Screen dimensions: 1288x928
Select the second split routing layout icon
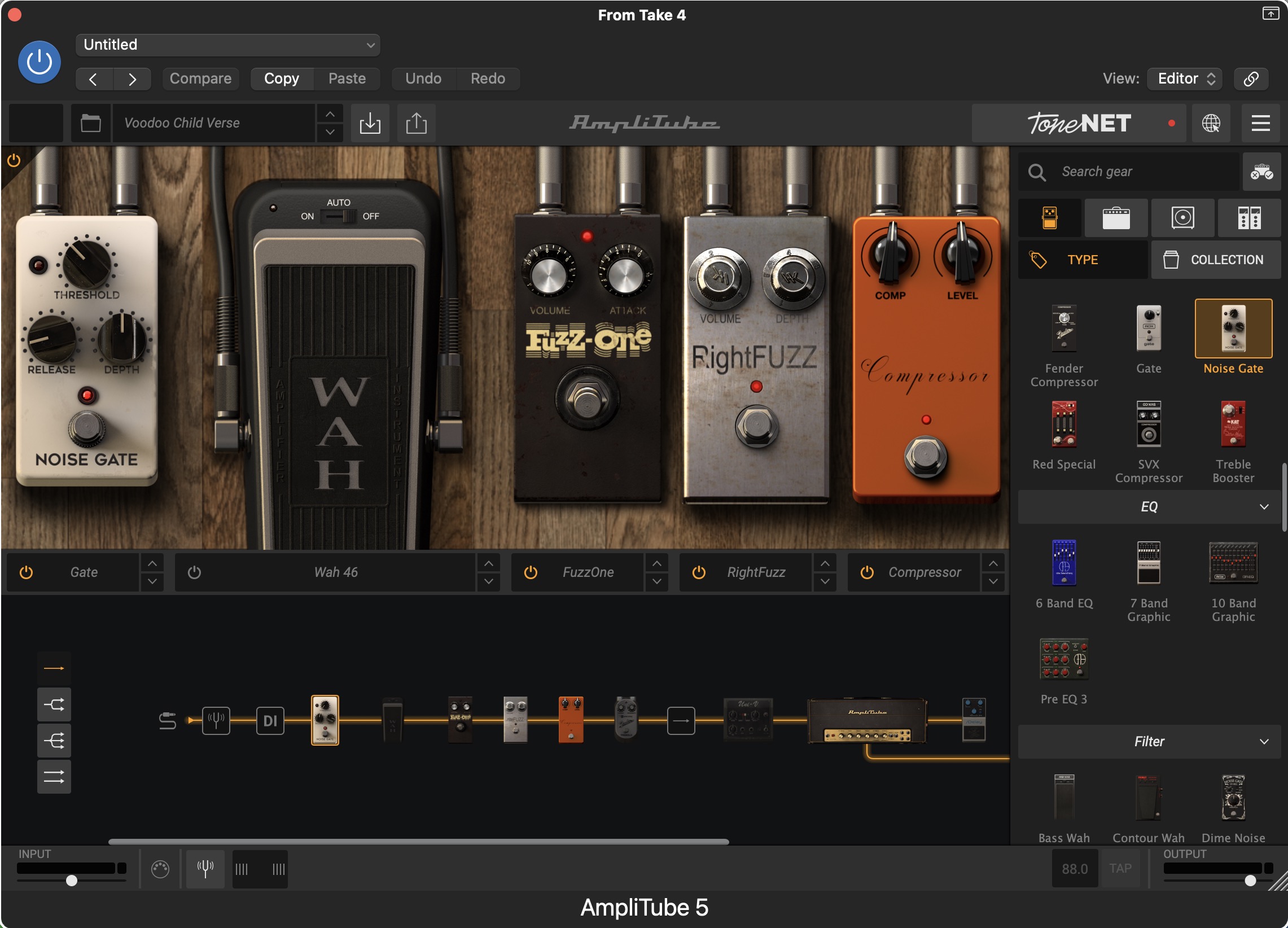54,705
